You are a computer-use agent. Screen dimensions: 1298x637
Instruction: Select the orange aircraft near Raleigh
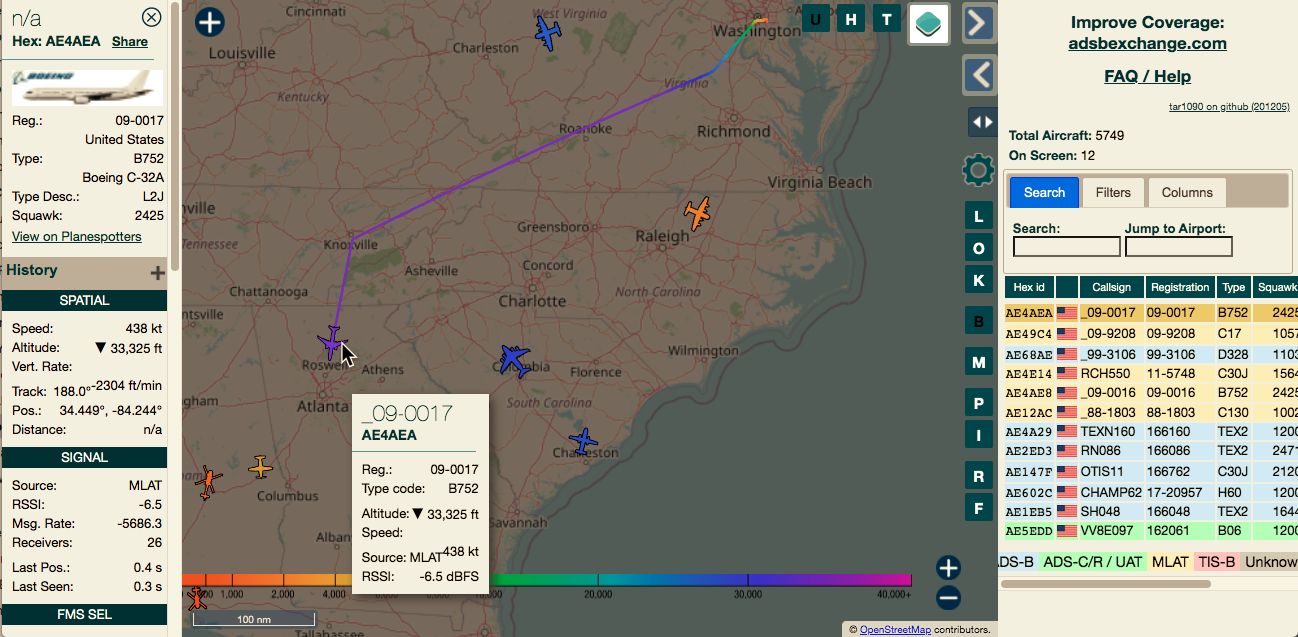(698, 213)
